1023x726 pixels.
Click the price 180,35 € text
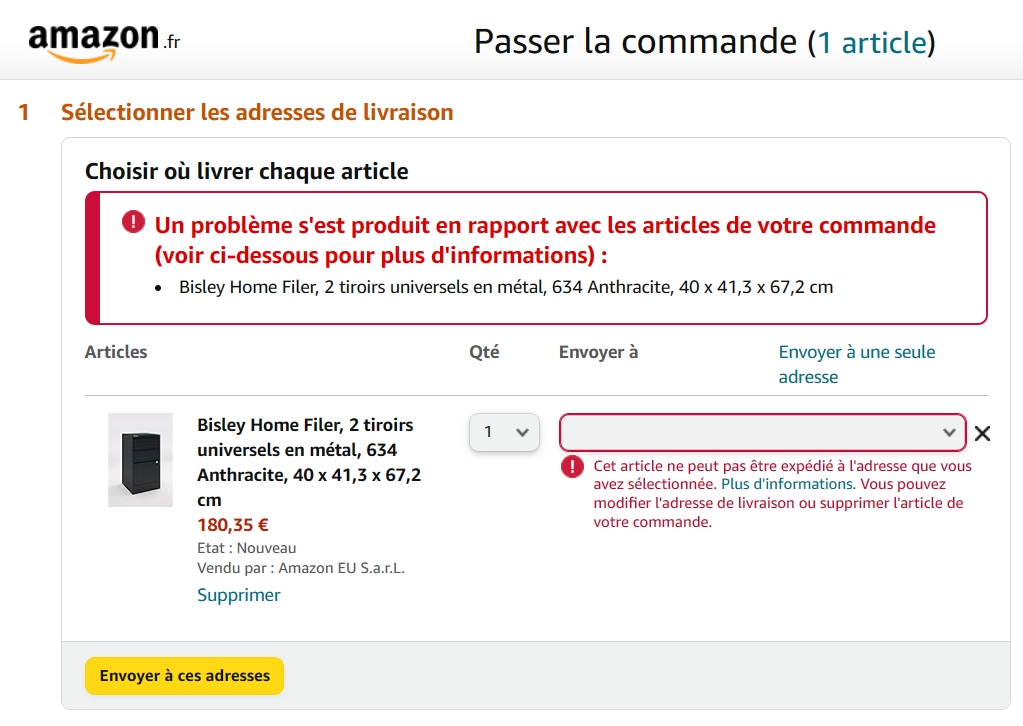[233, 525]
